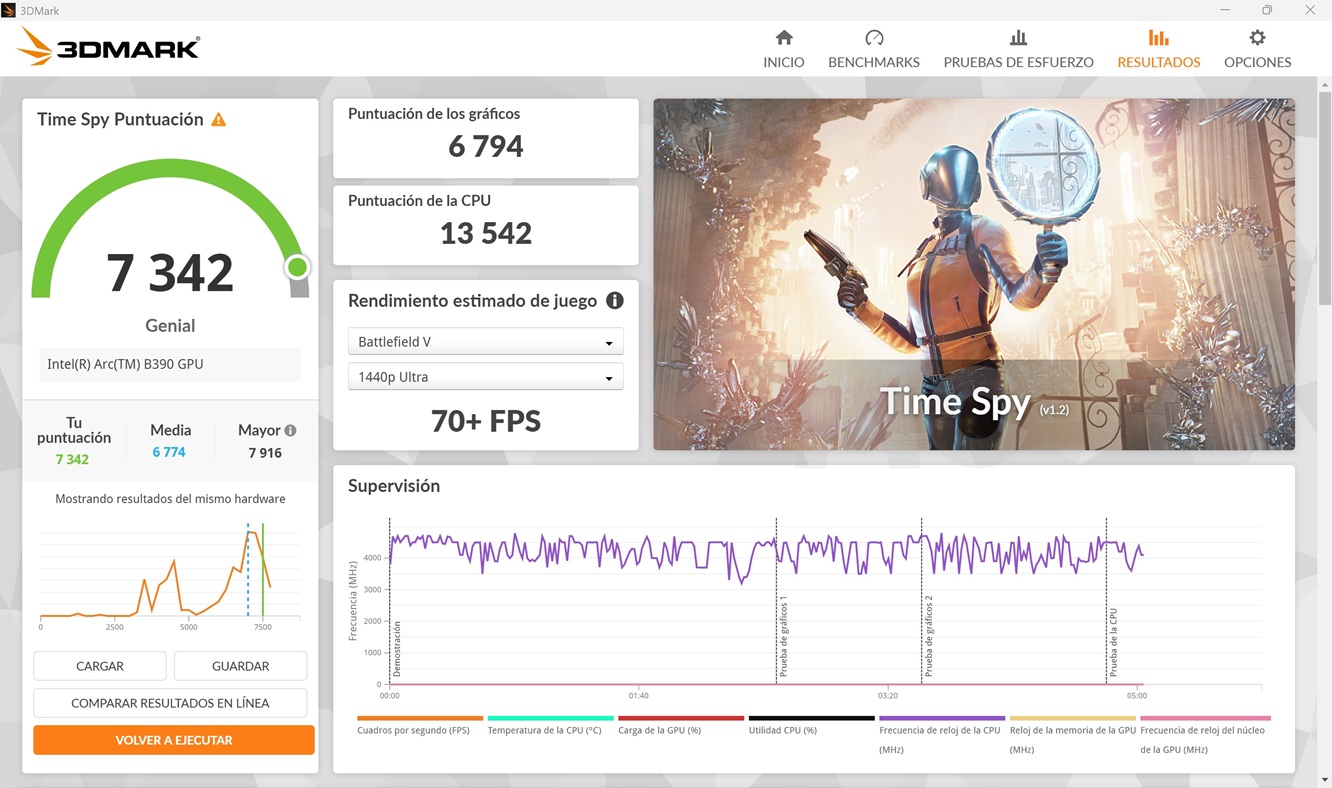
Task: Click the Frecuencia de reloj de la CPU color swatch
Action: point(942,717)
